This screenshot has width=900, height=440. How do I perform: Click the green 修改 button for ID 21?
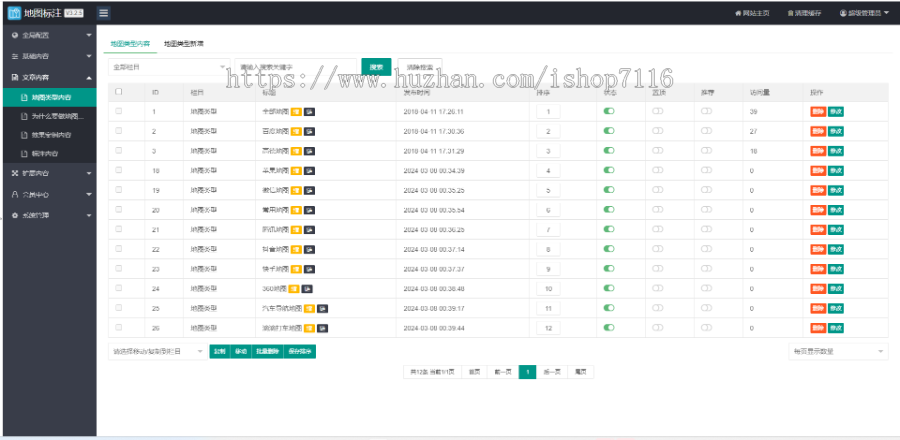click(x=836, y=229)
